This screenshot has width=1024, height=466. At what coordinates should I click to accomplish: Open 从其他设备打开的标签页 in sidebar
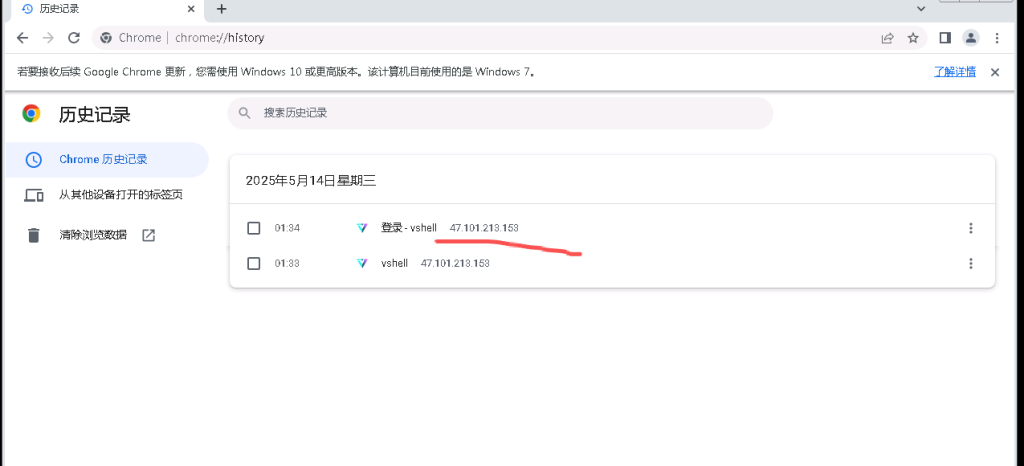point(120,195)
